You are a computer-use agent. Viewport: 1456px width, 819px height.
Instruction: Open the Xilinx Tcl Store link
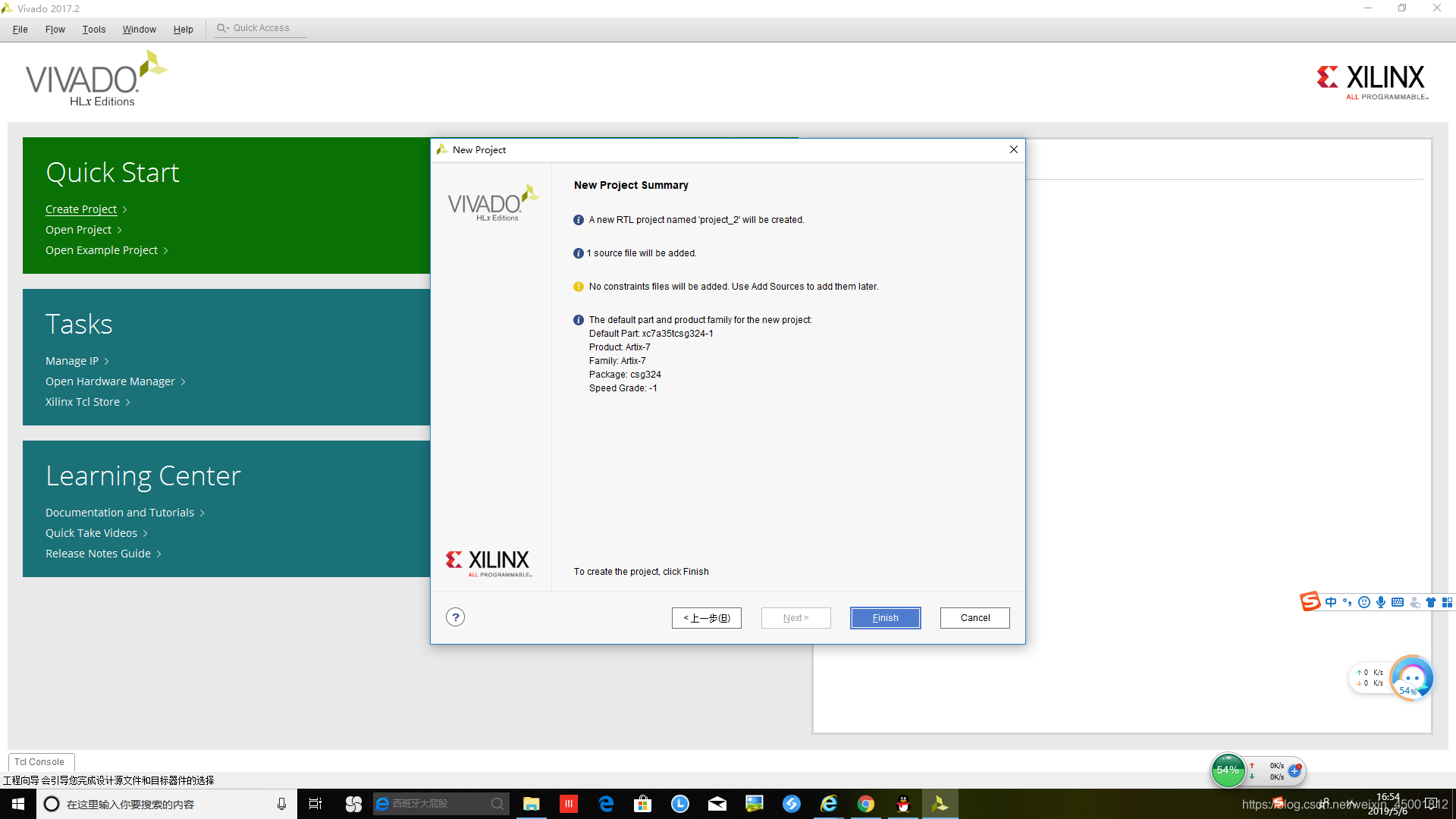83,402
